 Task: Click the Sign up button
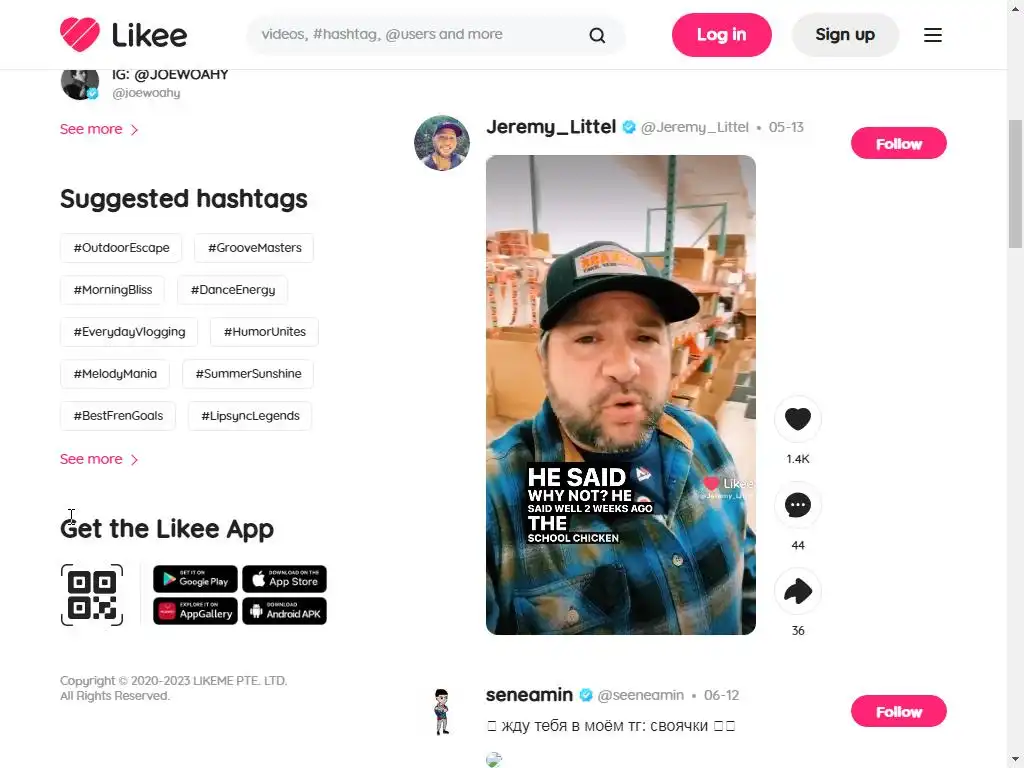(x=845, y=35)
